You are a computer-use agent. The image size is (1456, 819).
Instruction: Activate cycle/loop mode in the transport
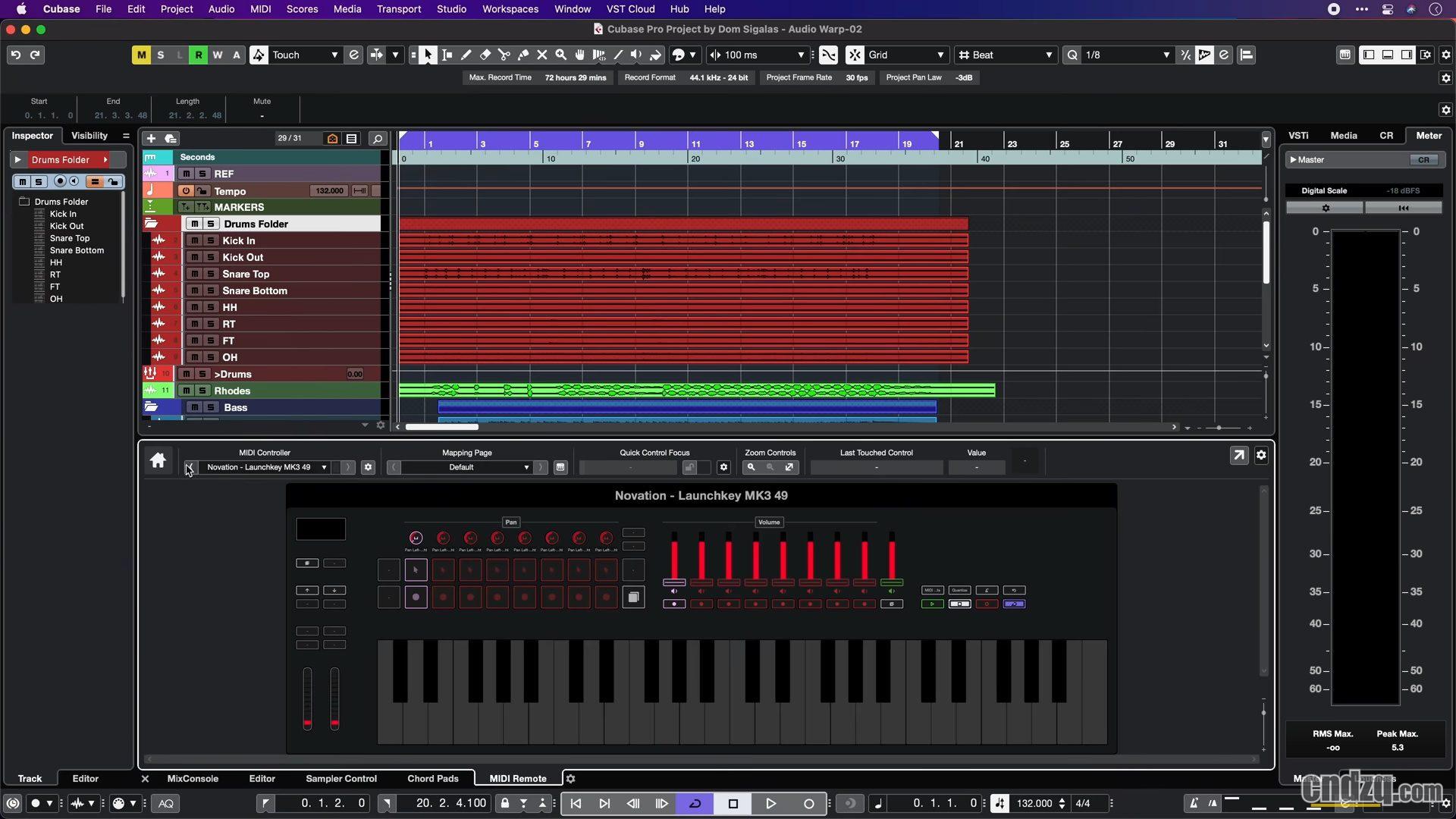[x=695, y=803]
